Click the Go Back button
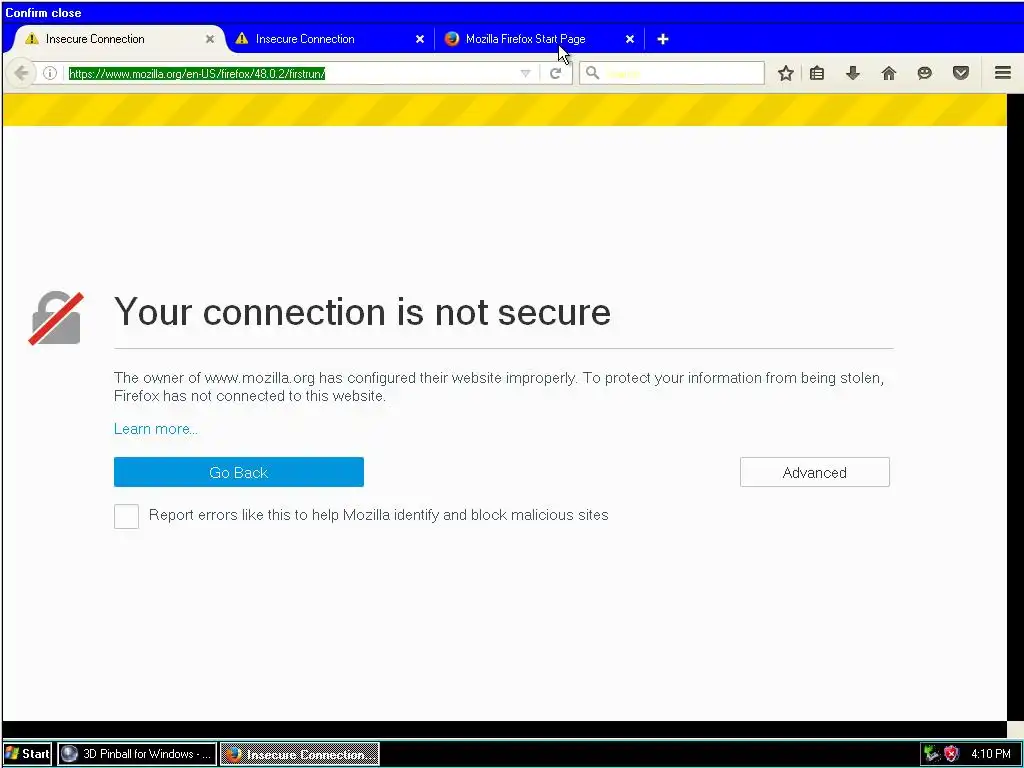 pos(238,472)
